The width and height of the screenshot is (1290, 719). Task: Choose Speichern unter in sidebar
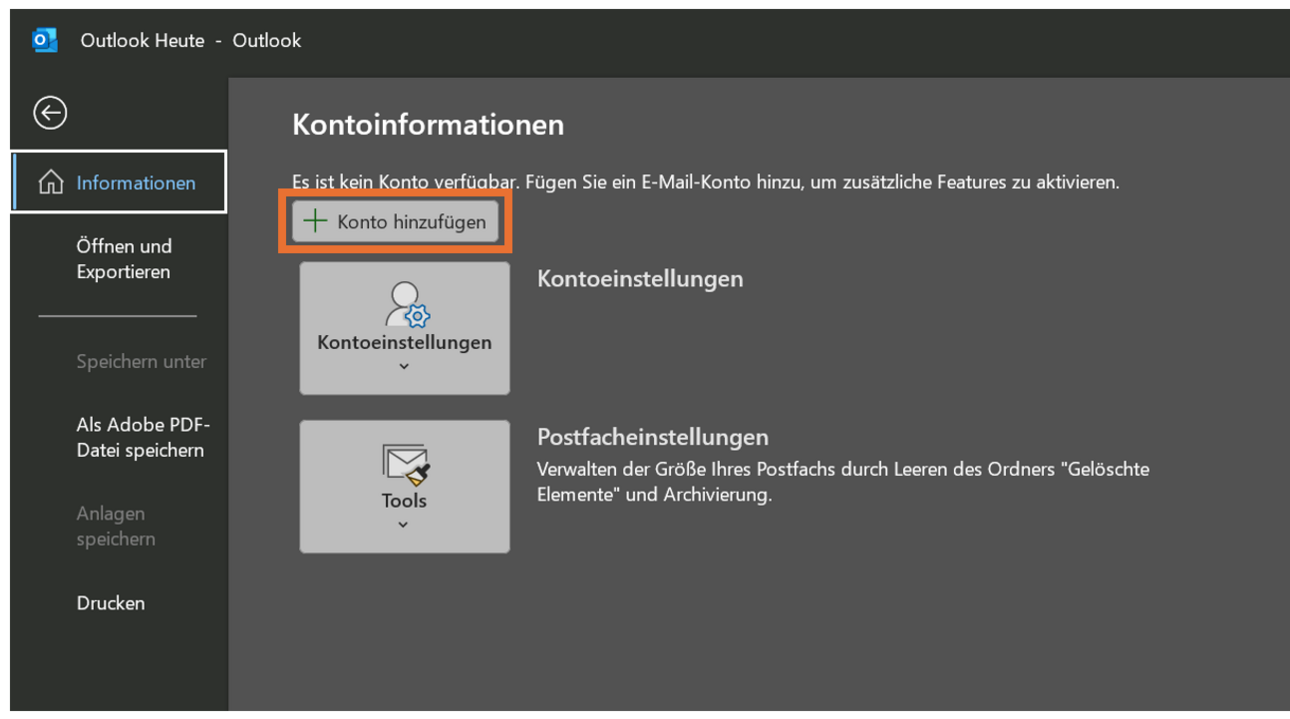(141, 362)
